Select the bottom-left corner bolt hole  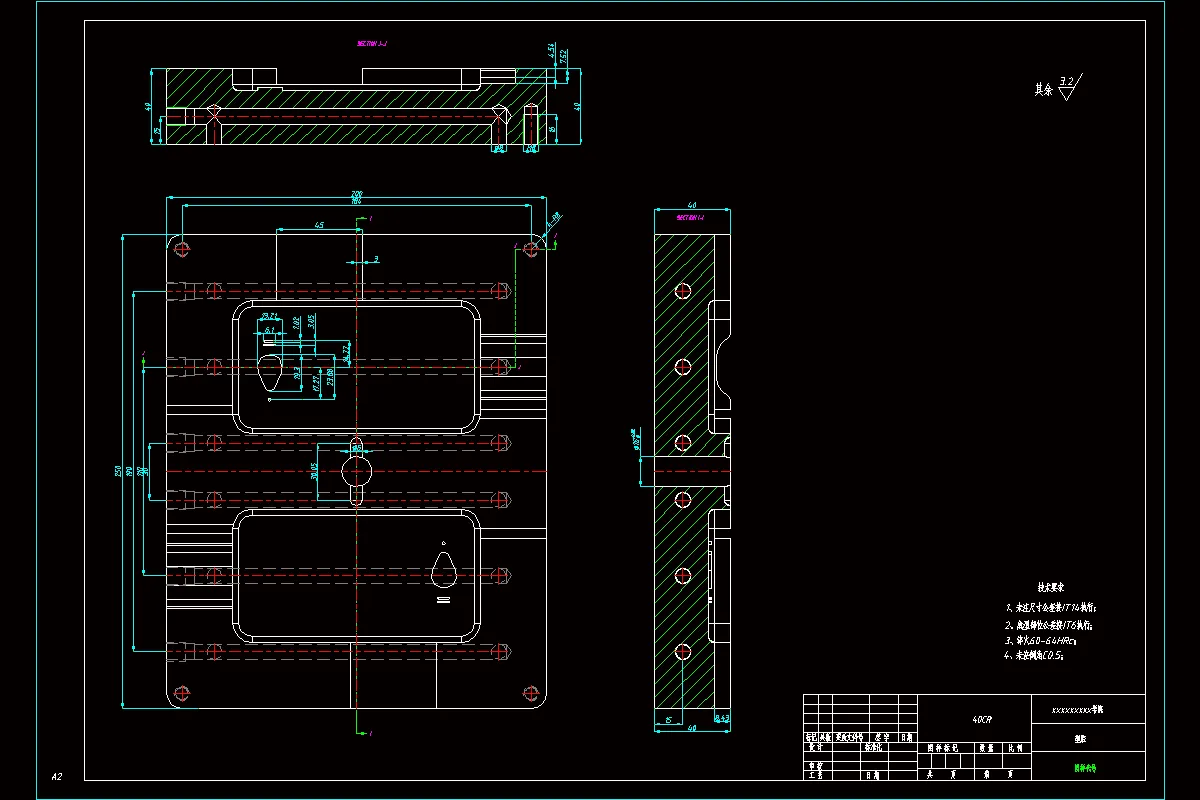point(181,692)
